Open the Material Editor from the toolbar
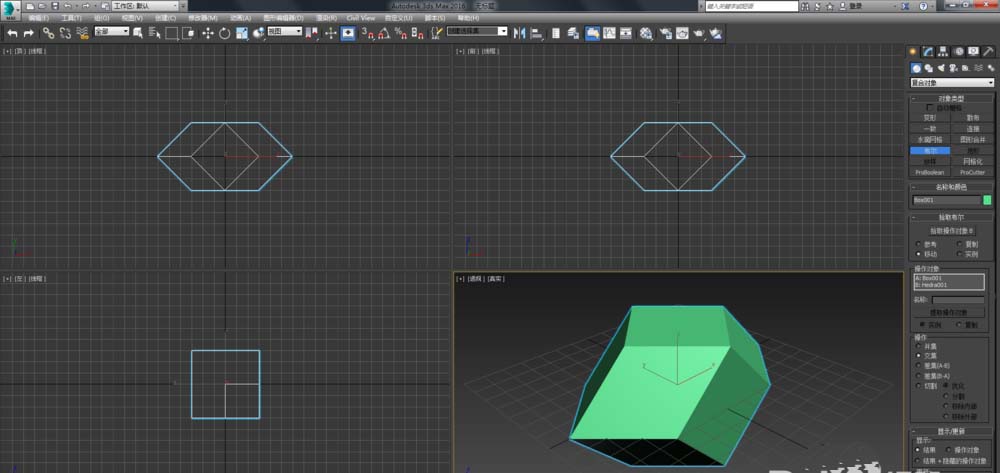 [x=646, y=33]
